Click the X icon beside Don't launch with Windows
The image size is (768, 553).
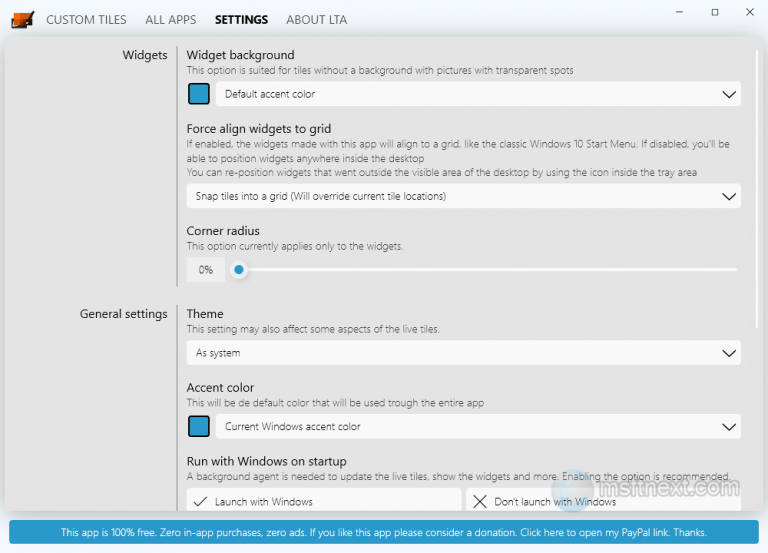point(480,502)
